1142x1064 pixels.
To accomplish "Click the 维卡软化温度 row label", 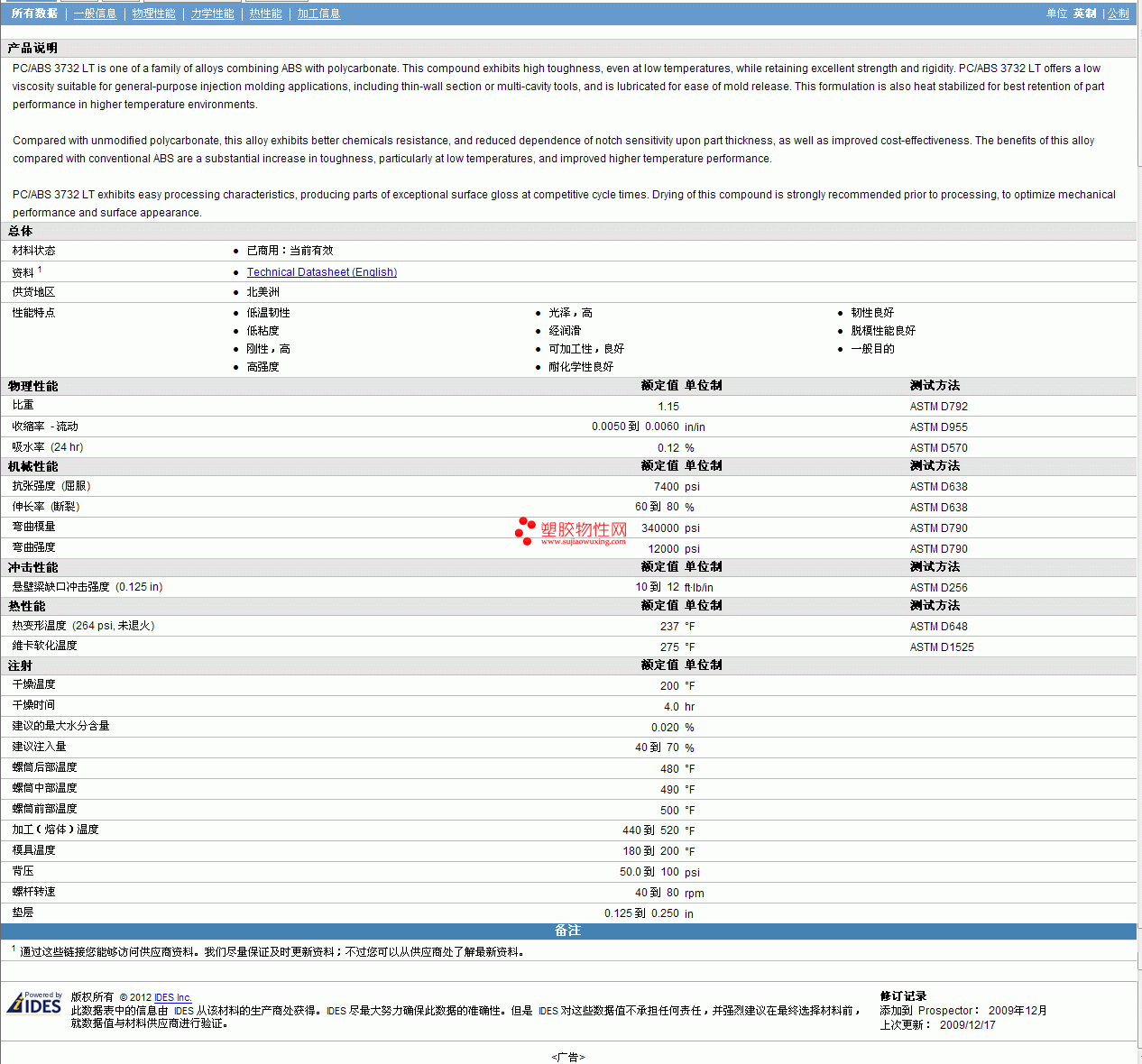I will (x=45, y=646).
